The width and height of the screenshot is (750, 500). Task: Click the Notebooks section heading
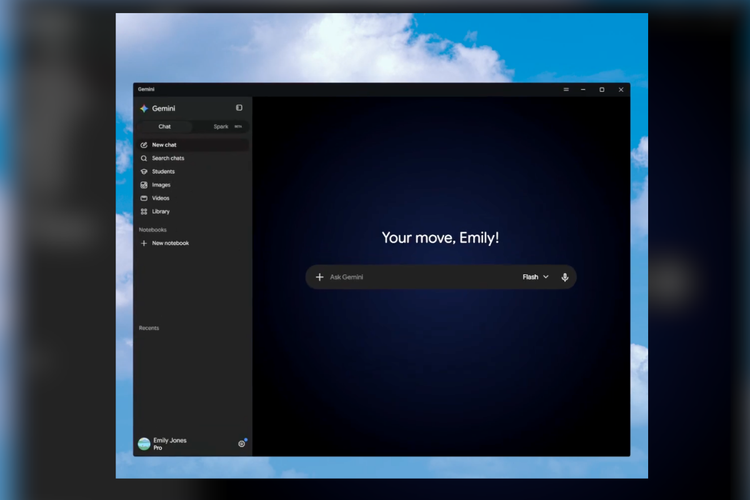click(153, 230)
